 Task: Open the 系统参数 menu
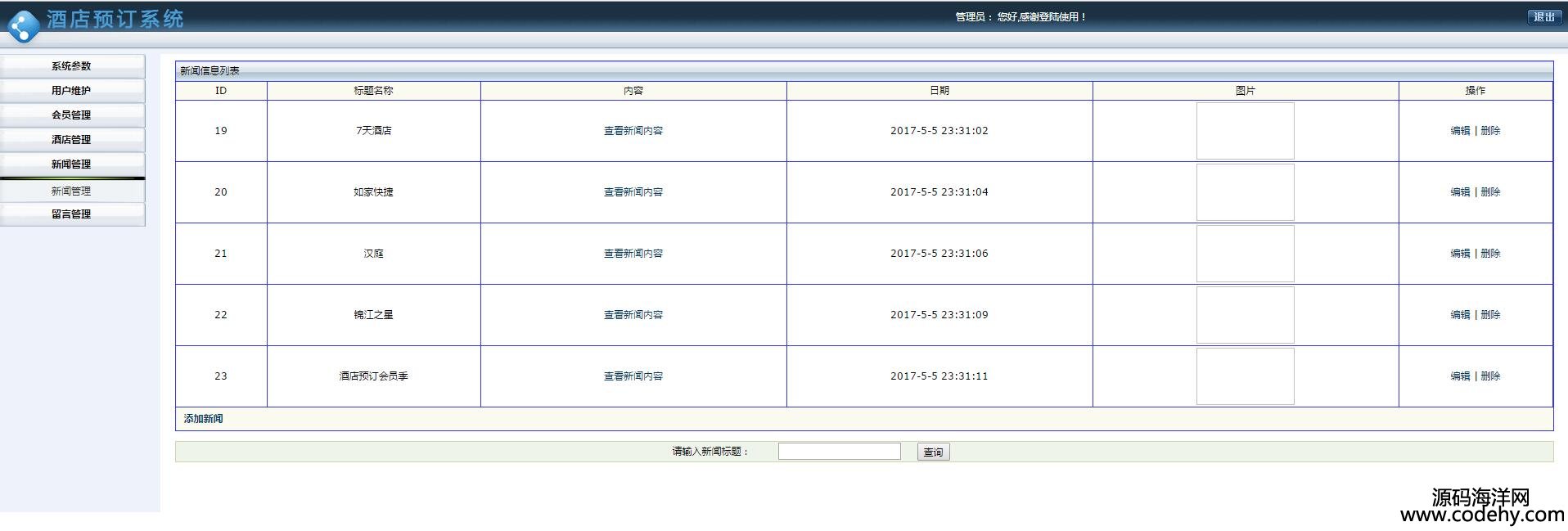click(x=72, y=66)
